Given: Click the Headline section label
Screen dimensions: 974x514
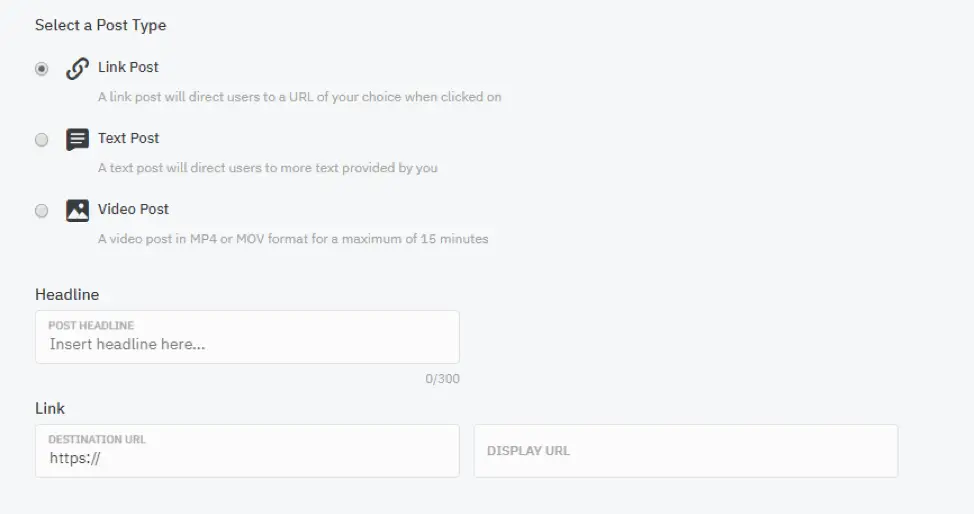Looking at the screenshot, I should (x=67, y=295).
